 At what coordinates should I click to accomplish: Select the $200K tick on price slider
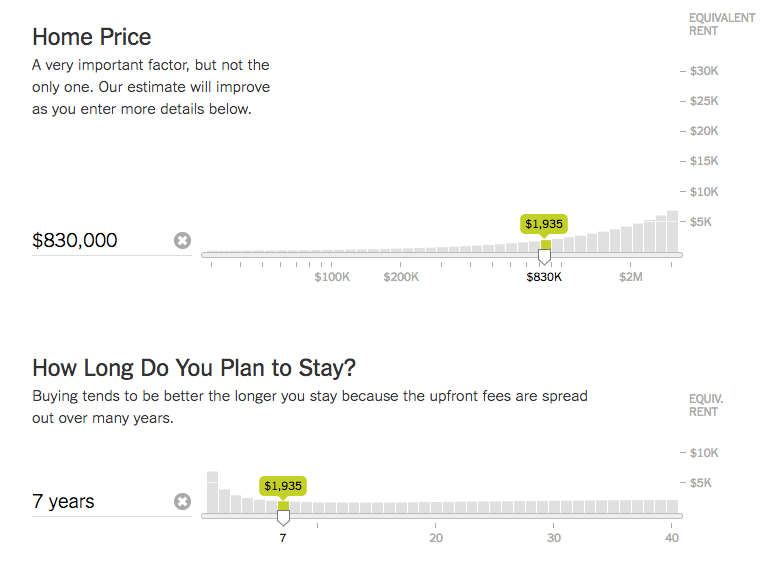[x=401, y=277]
